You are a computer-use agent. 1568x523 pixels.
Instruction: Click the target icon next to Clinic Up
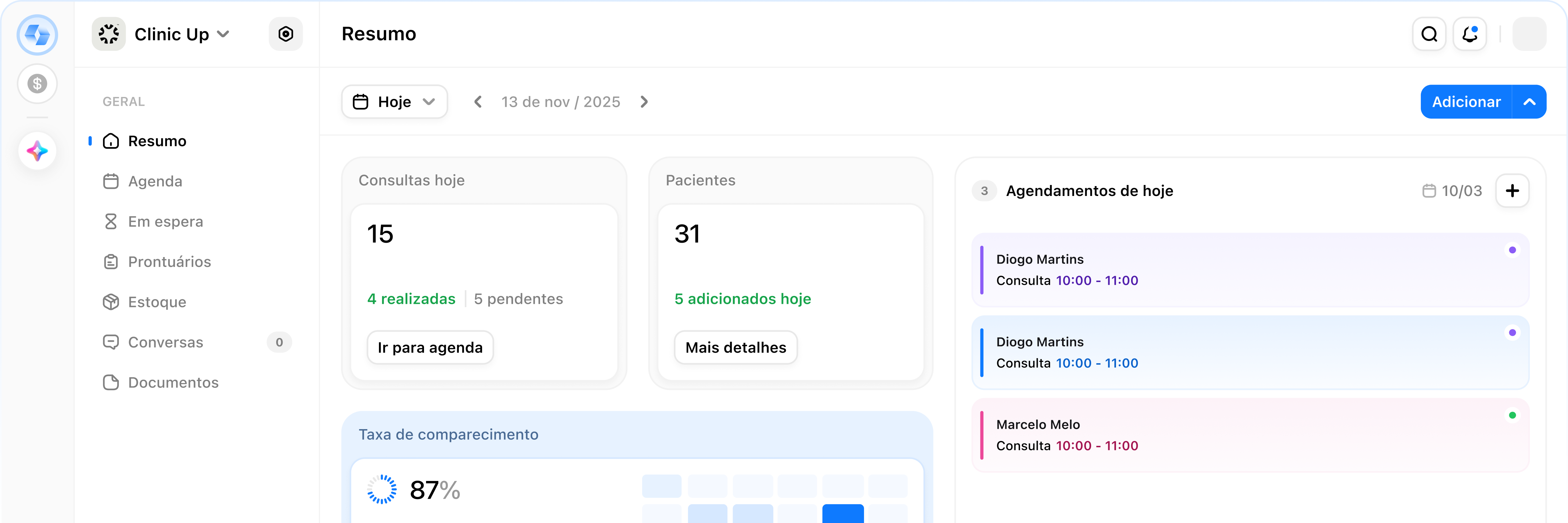(285, 34)
